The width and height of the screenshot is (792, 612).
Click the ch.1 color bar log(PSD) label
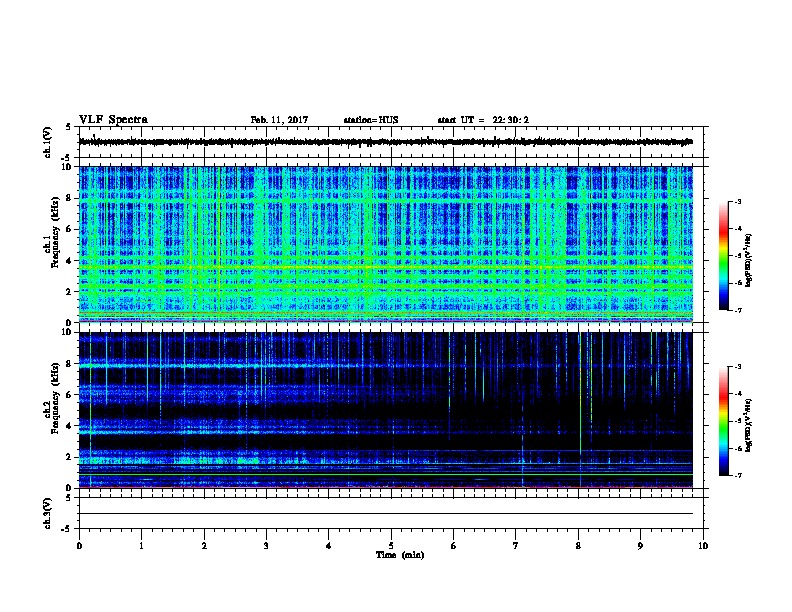coord(749,261)
